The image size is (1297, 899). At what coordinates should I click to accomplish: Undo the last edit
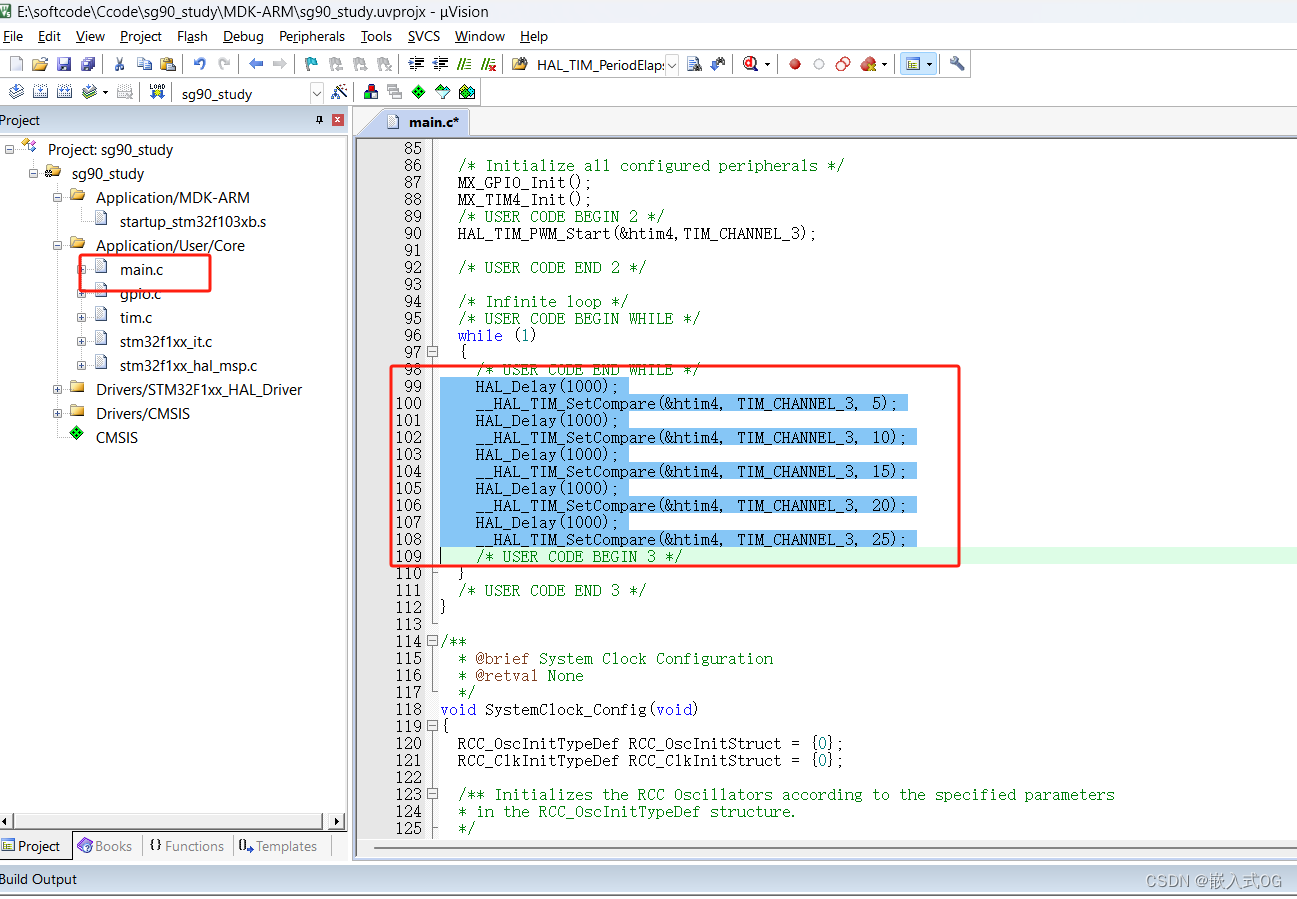[x=199, y=64]
